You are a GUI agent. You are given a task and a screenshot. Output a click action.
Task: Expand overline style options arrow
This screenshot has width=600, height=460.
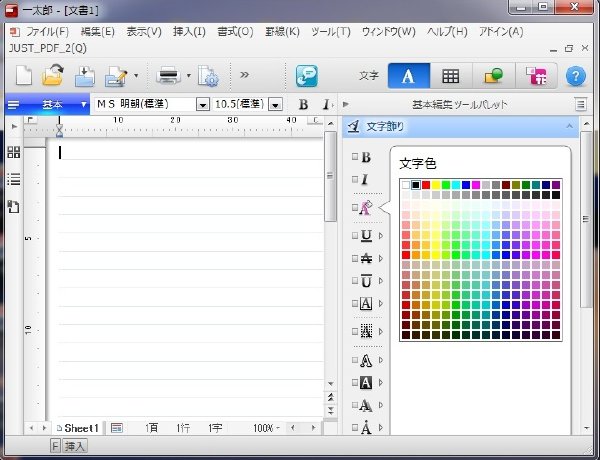click(381, 281)
